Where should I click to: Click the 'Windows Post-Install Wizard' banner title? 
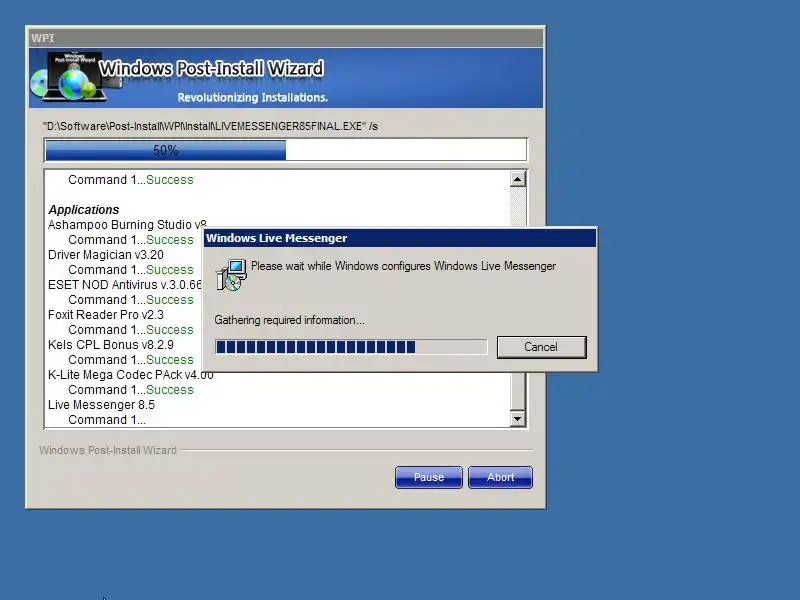pyautogui.click(x=211, y=68)
